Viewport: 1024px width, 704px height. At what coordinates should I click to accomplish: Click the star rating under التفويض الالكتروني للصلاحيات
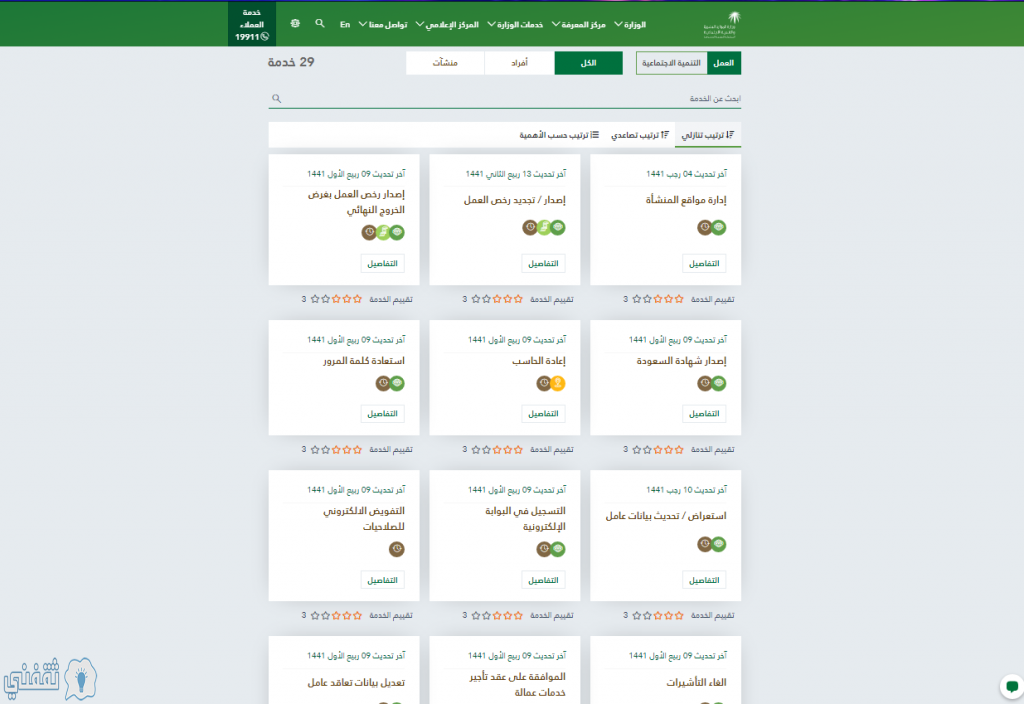pyautogui.click(x=336, y=615)
